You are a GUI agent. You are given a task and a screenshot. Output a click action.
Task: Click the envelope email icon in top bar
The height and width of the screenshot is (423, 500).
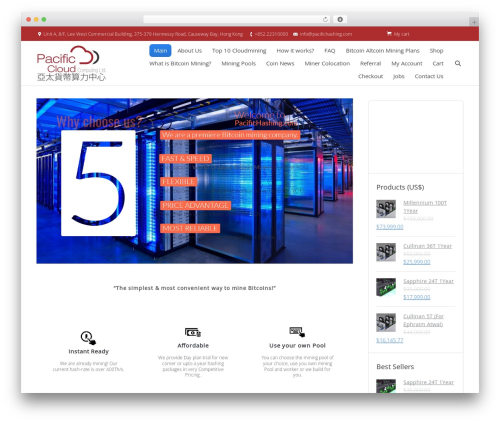tap(295, 34)
